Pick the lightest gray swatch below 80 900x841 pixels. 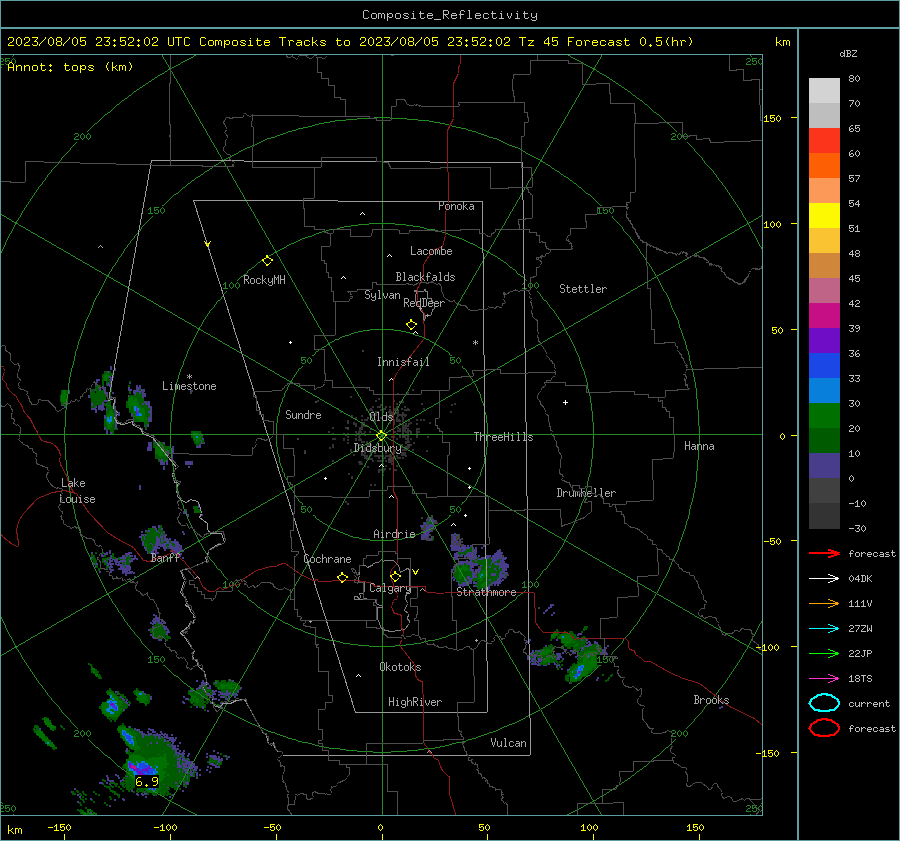click(x=824, y=90)
